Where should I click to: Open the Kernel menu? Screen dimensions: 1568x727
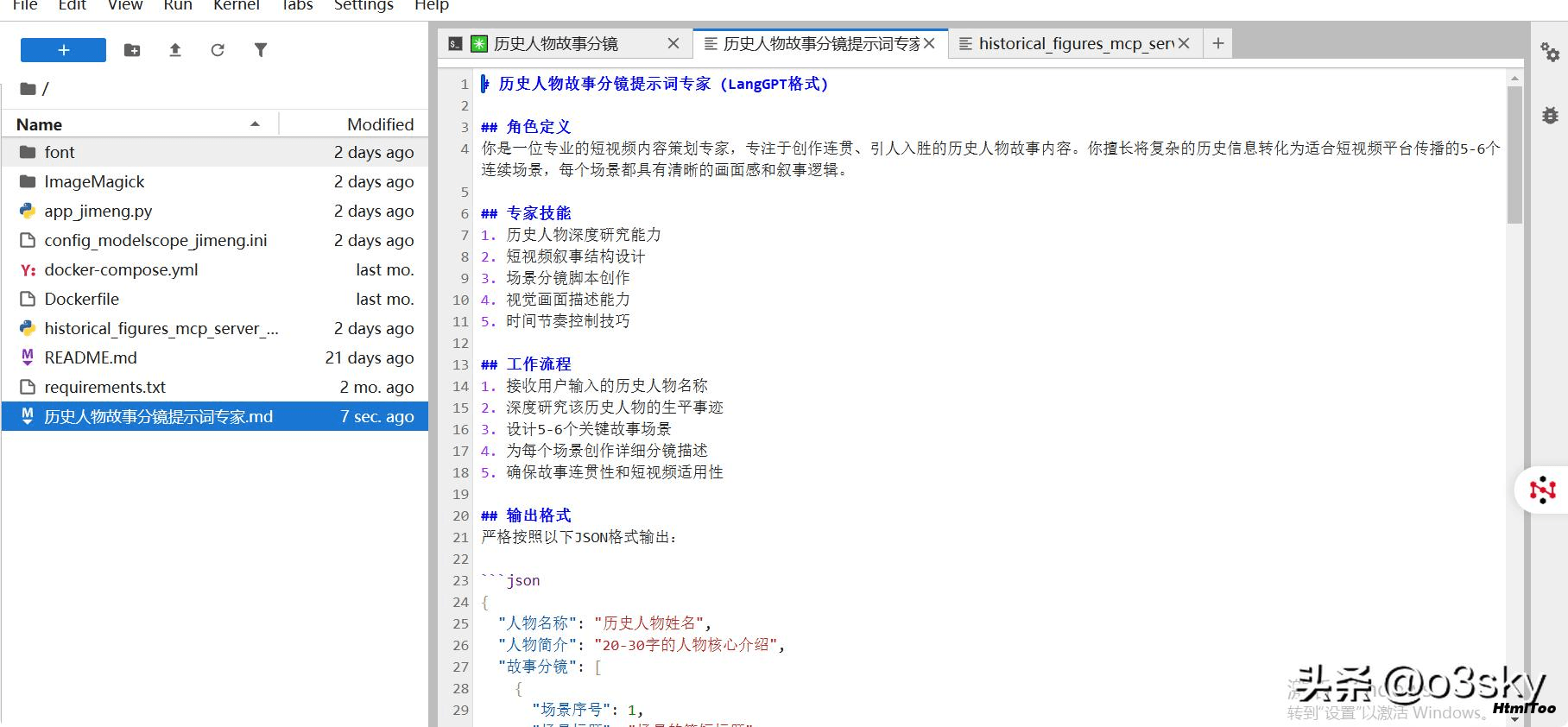click(237, 5)
